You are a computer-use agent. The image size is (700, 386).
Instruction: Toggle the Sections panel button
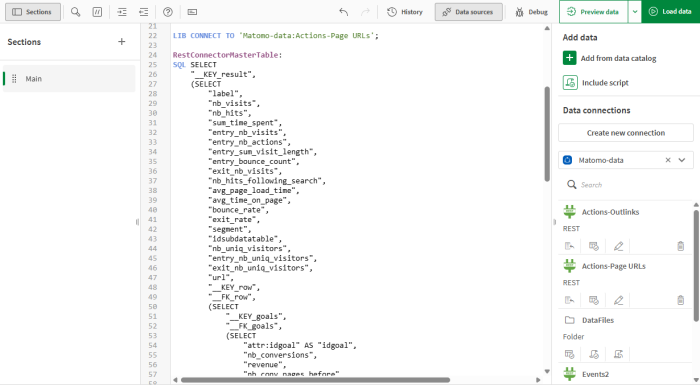[32, 12]
